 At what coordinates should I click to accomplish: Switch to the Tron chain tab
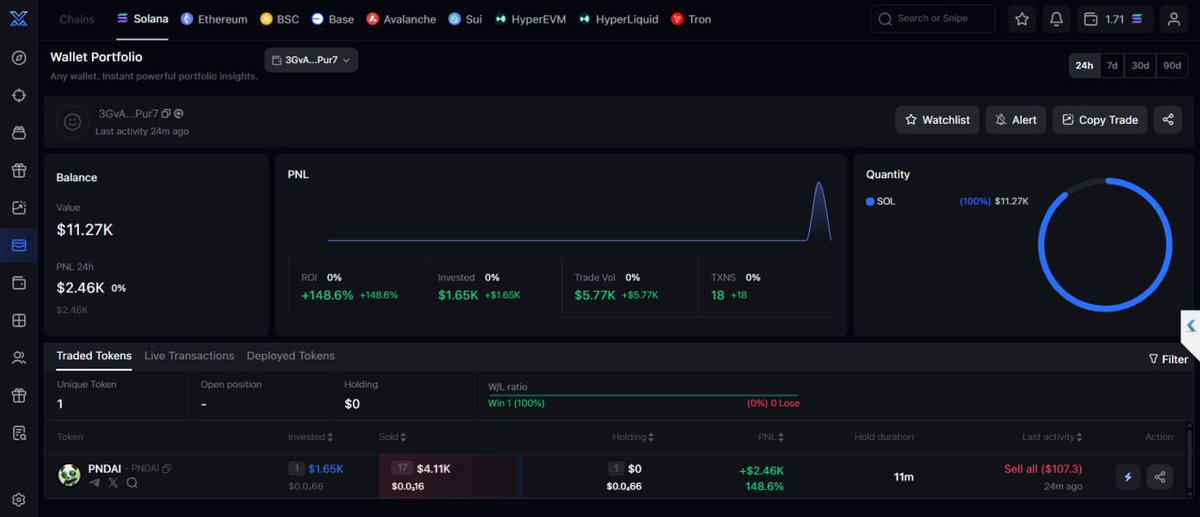(x=691, y=19)
